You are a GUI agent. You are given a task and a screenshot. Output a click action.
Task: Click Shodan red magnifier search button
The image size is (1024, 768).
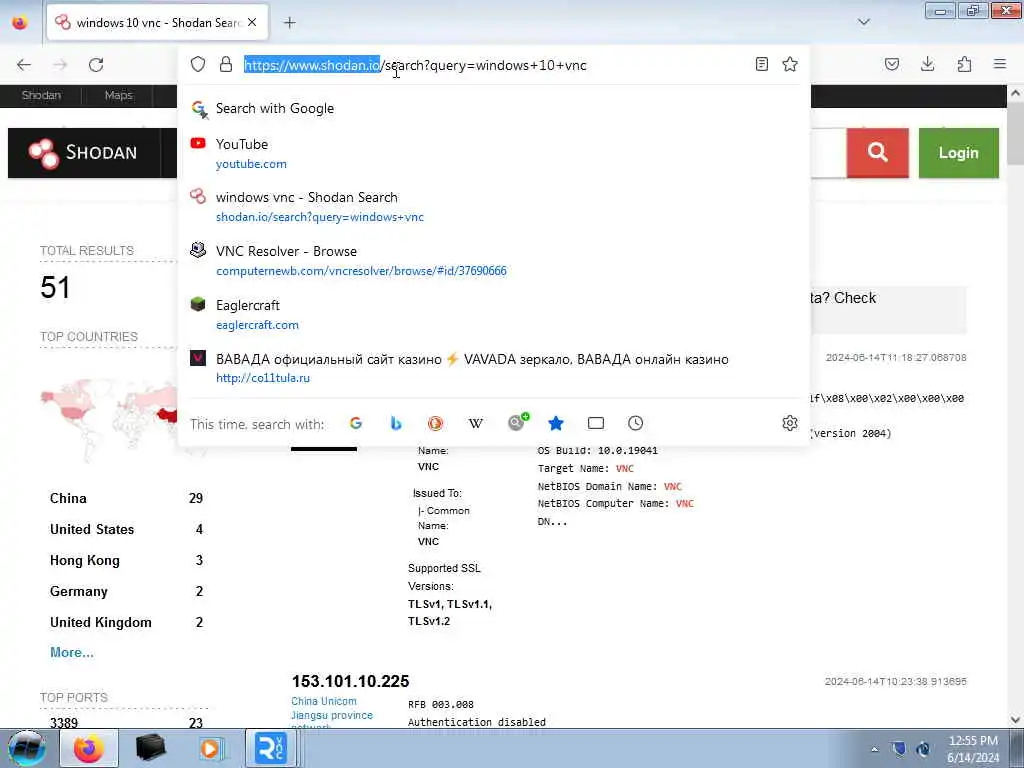coord(878,153)
